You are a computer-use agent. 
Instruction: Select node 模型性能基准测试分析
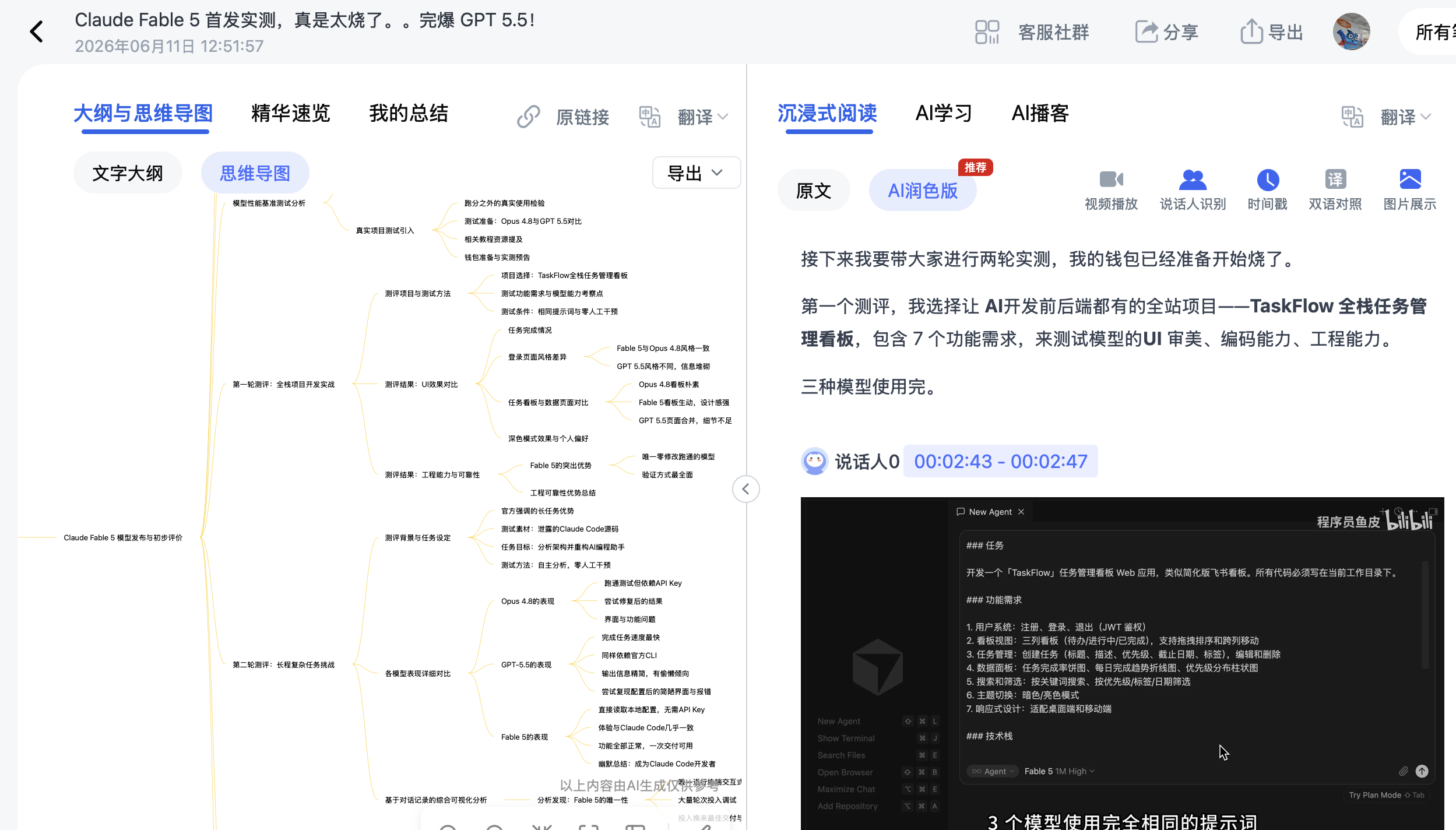tap(269, 203)
